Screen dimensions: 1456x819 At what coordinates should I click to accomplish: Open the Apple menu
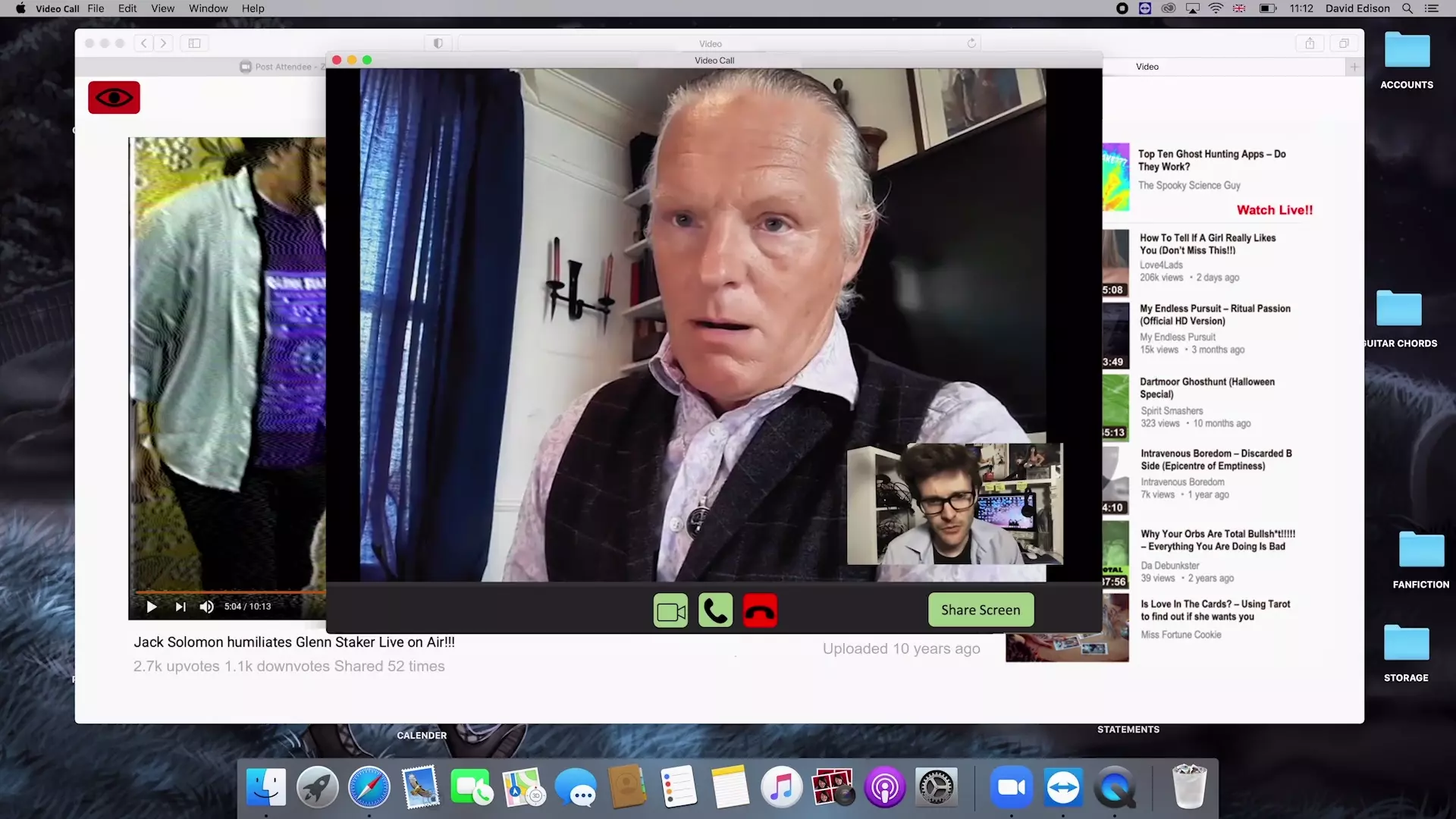click(20, 8)
